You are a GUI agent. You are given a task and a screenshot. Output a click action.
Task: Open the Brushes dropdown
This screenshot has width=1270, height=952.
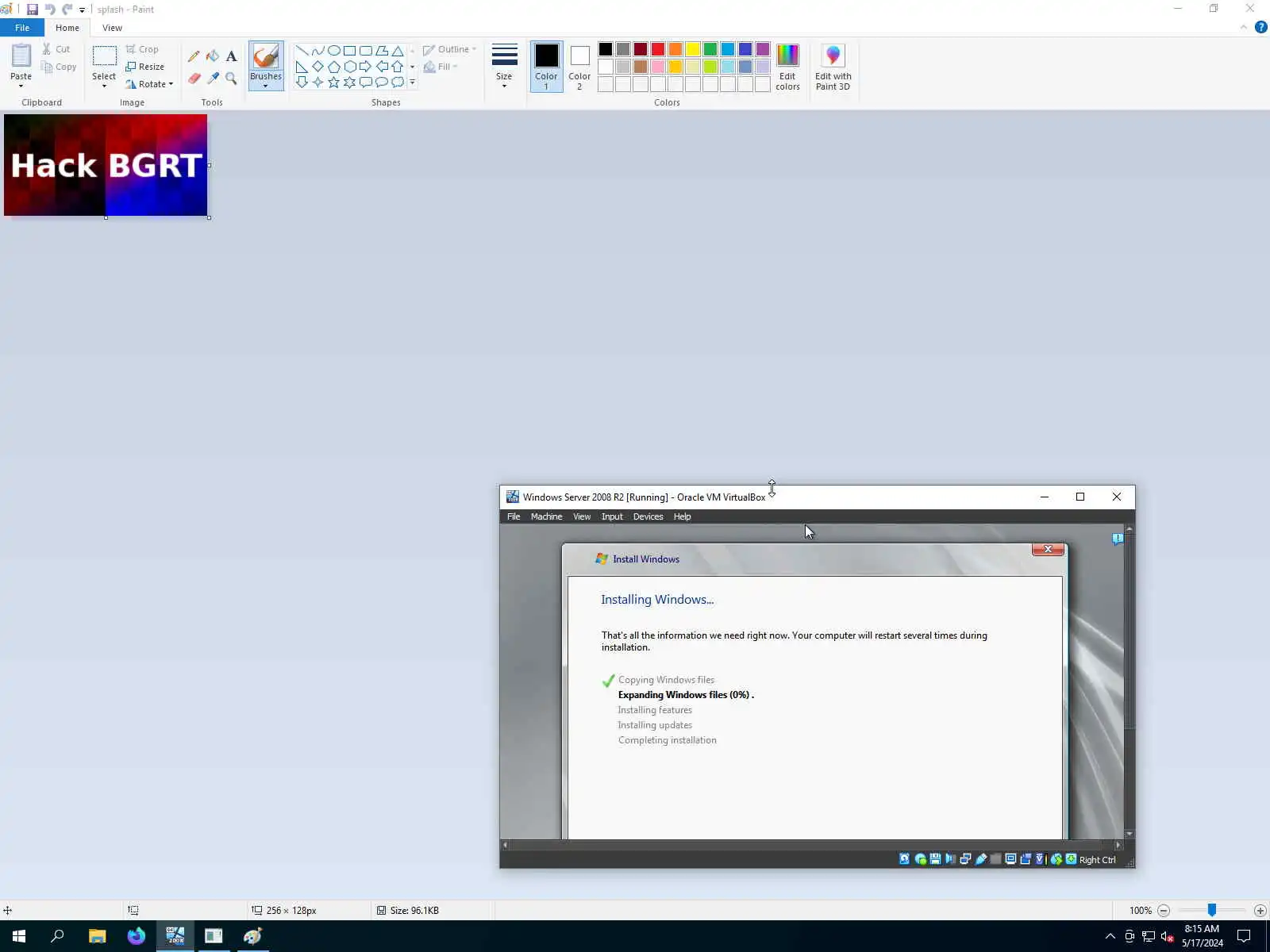point(265,86)
